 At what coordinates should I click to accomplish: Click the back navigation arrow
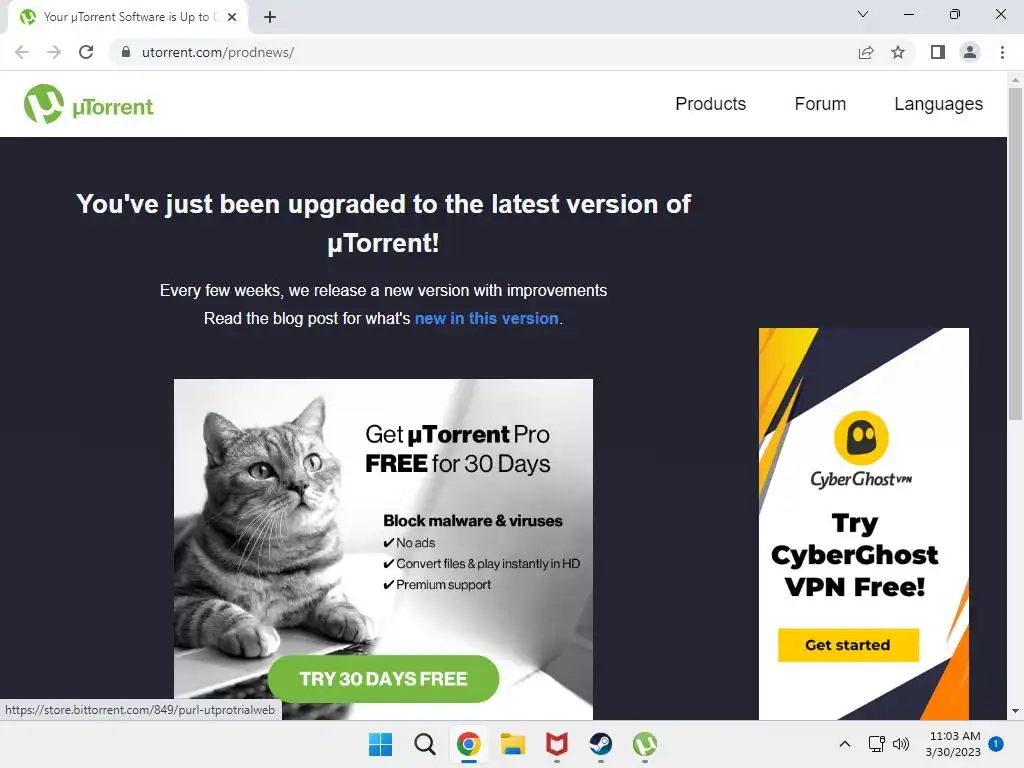tap(22, 52)
